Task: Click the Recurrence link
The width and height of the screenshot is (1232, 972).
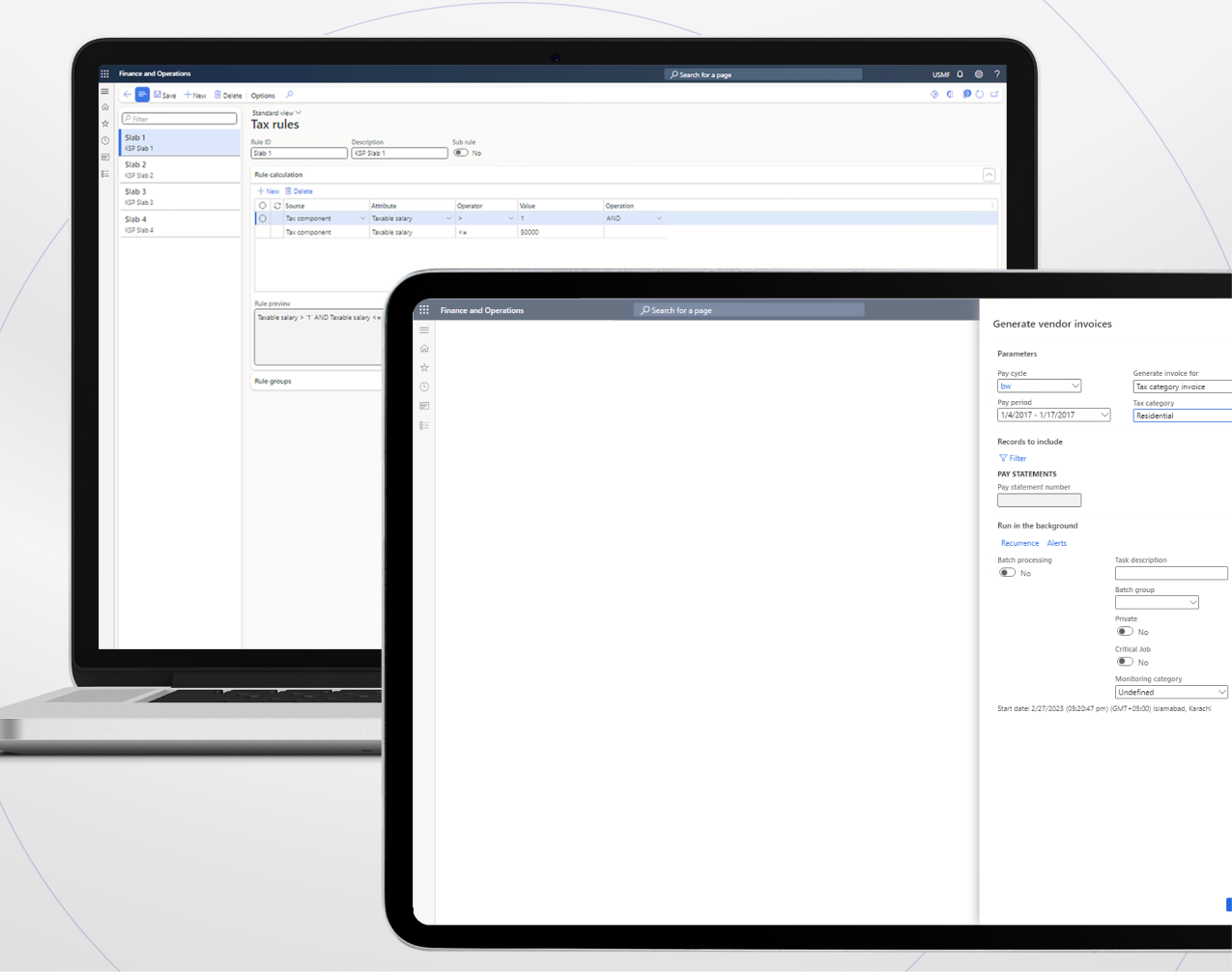Action: (x=1019, y=543)
